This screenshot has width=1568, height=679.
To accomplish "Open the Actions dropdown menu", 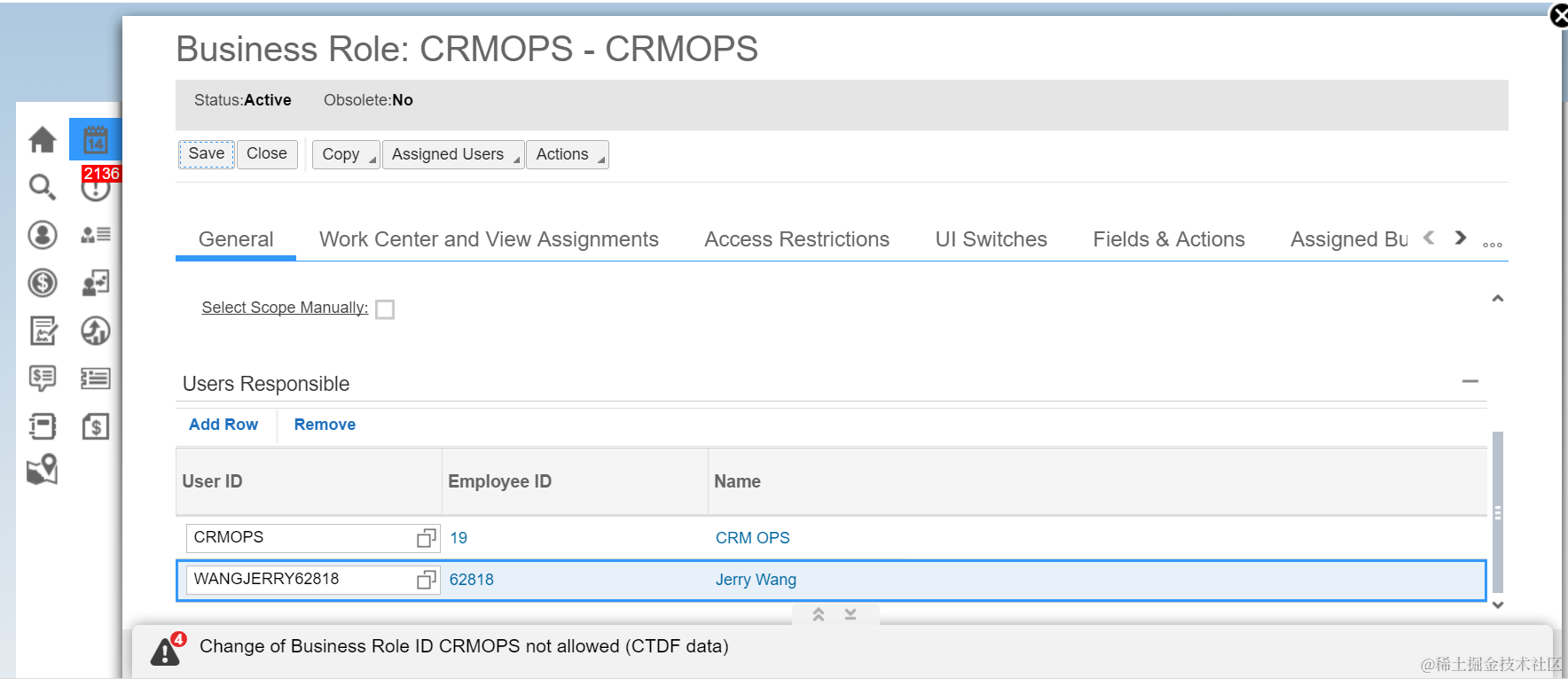I will (x=568, y=154).
